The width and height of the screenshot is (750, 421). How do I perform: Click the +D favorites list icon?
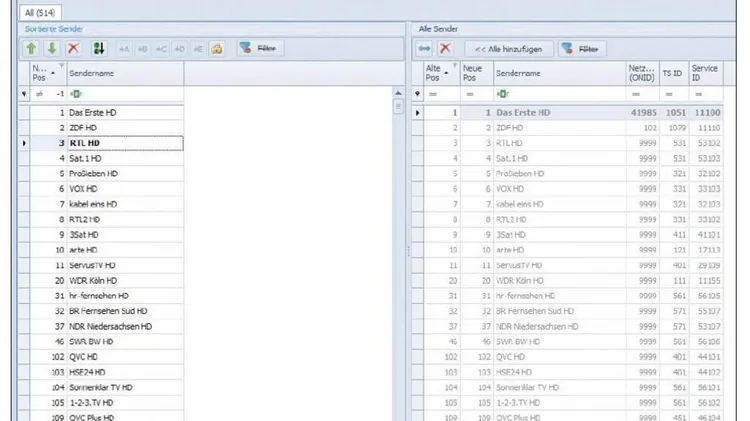coord(179,49)
